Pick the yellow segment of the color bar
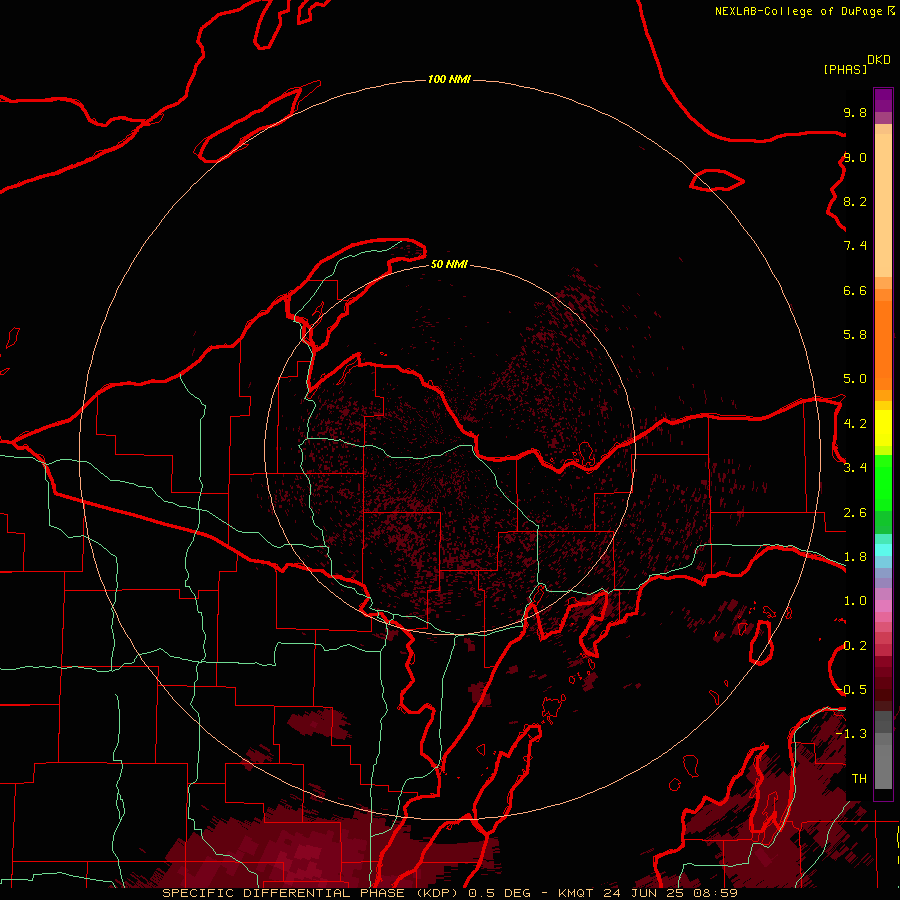Image resolution: width=900 pixels, height=900 pixels. tap(883, 428)
